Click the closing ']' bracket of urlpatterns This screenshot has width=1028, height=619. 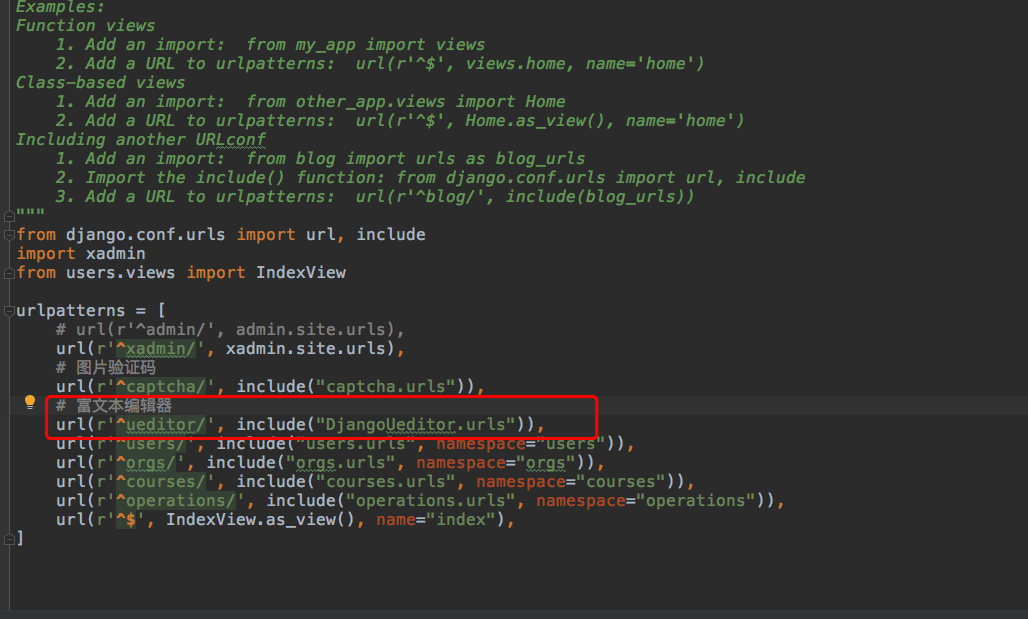(x=20, y=539)
